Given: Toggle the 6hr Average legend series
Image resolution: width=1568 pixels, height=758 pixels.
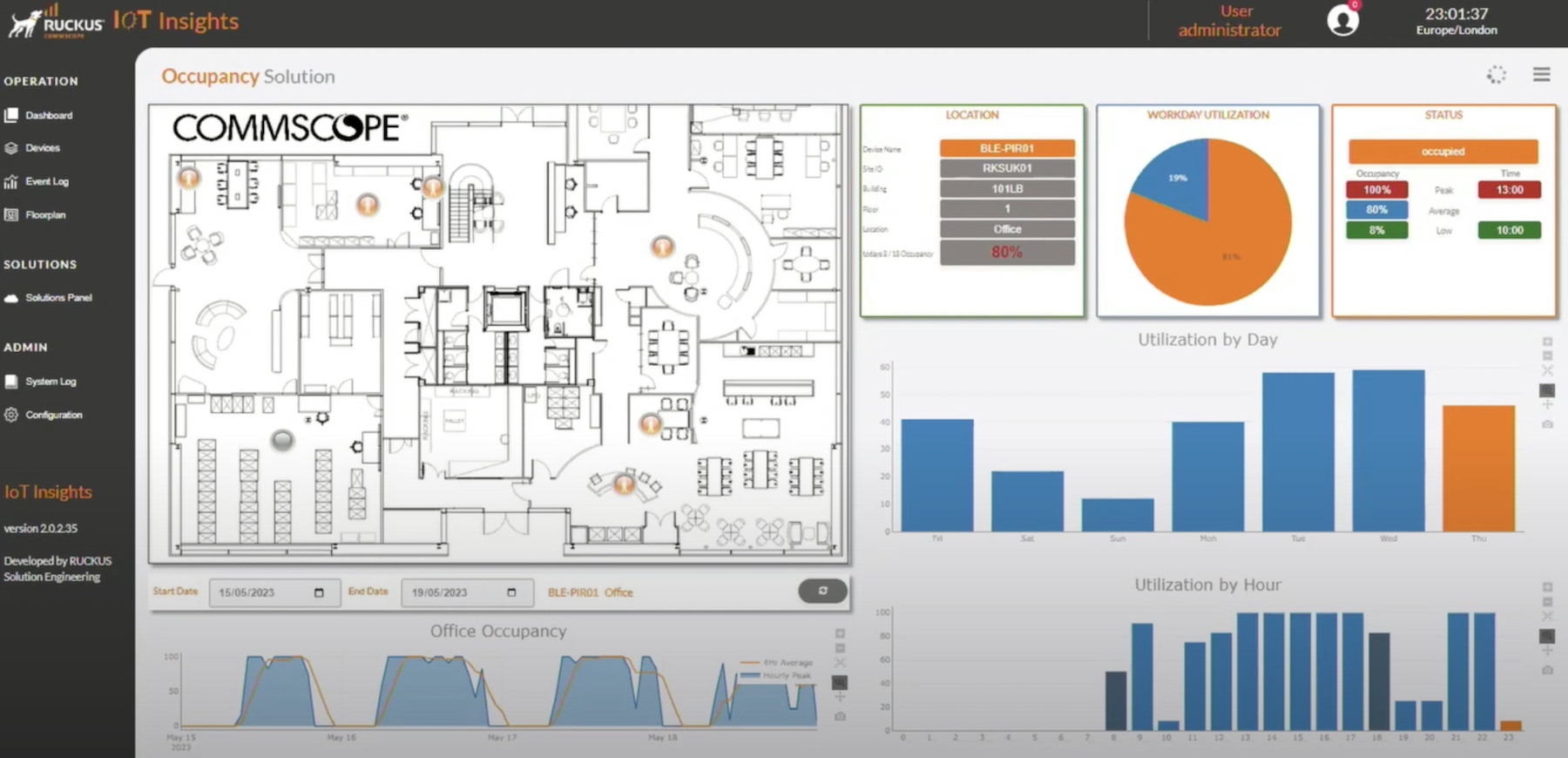Looking at the screenshot, I should (x=775, y=663).
